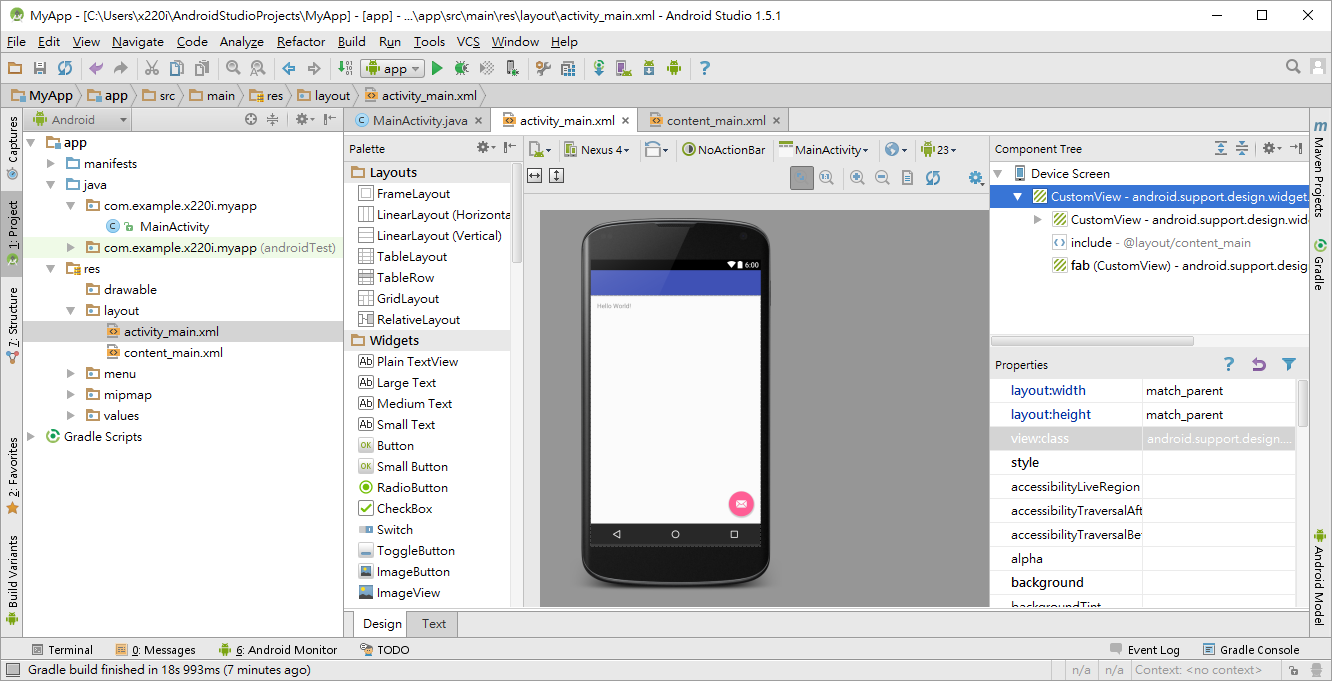The height and width of the screenshot is (681, 1332).
Task: Click the Search Everywhere magnifier icon
Action: click(1293, 67)
